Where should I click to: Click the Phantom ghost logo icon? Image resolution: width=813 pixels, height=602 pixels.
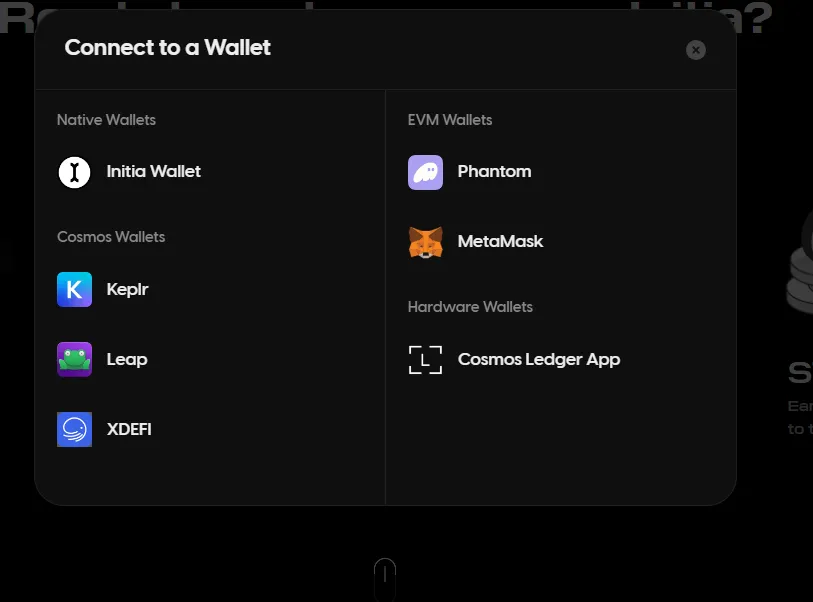click(x=425, y=172)
